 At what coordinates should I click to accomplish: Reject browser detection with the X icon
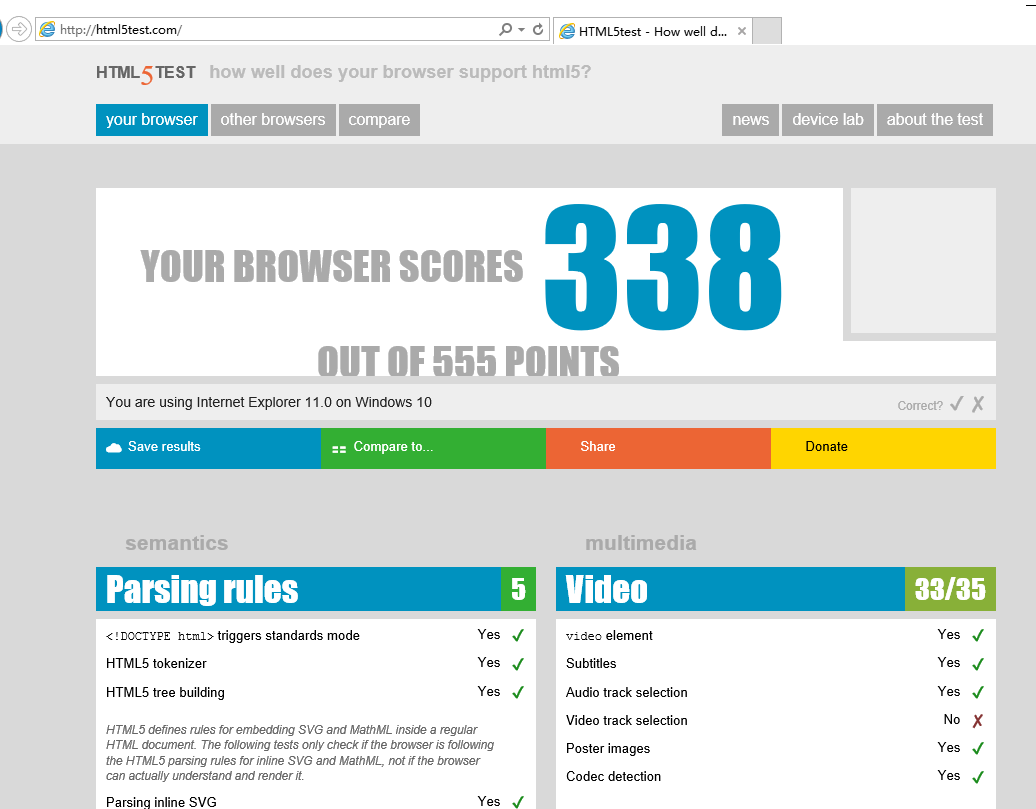click(x=978, y=404)
